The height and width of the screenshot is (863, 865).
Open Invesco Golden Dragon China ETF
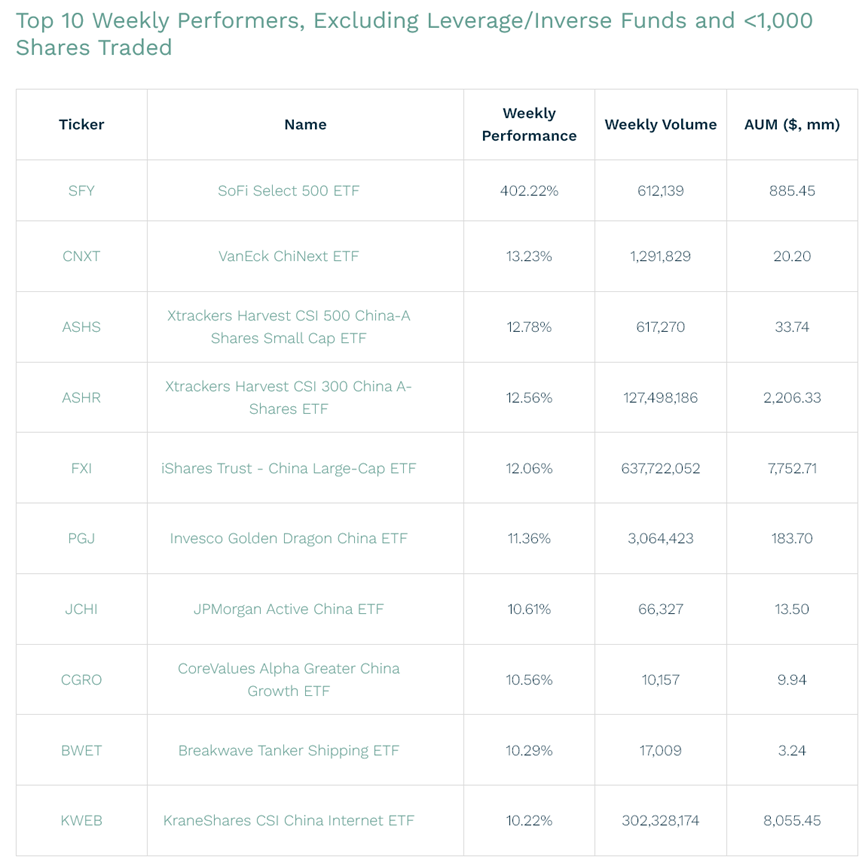pyautogui.click(x=288, y=538)
